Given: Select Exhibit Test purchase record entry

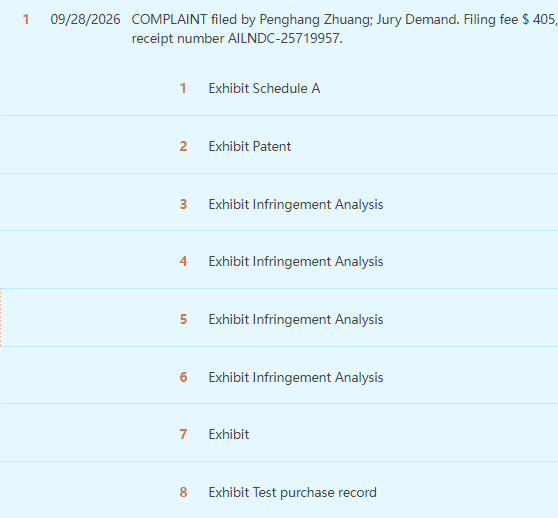Looking at the screenshot, I should (292, 492).
